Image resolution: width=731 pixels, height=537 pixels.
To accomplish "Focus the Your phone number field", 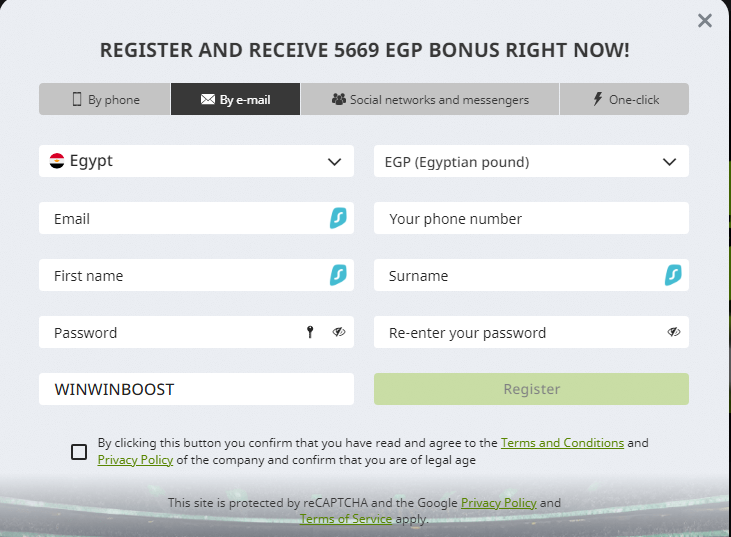I will pos(531,218).
